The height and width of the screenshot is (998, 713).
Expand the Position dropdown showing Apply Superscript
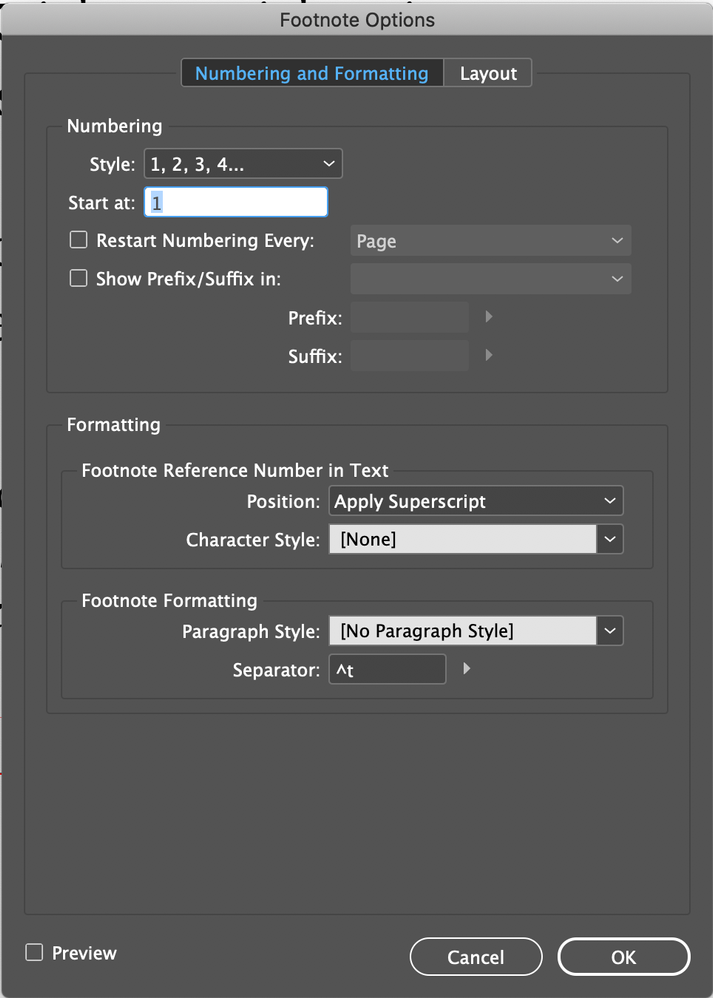point(475,500)
